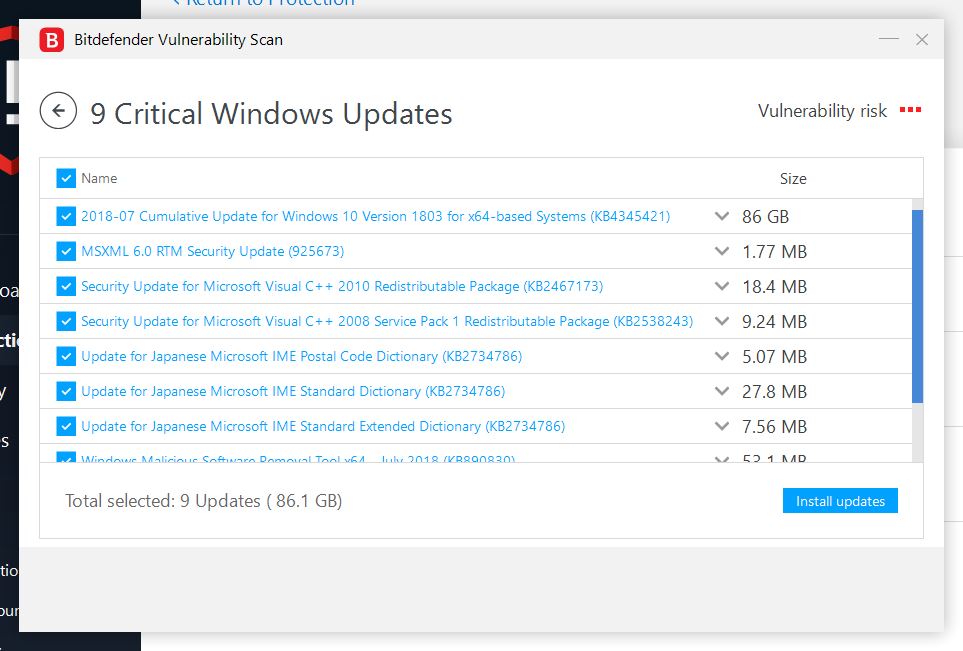The image size is (963, 651).
Task: Expand details chevron for the 1.77 MB update
Action: pos(722,251)
